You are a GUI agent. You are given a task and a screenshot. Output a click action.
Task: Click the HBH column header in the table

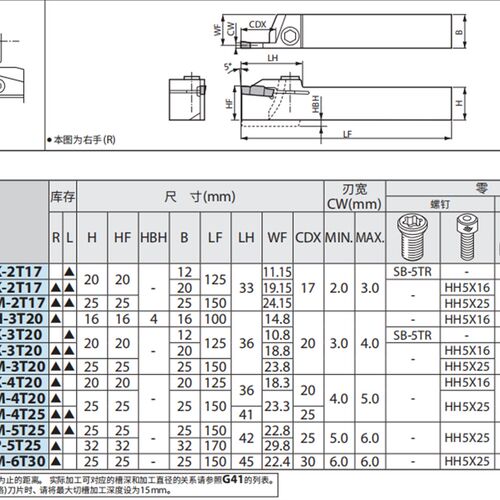click(x=154, y=238)
